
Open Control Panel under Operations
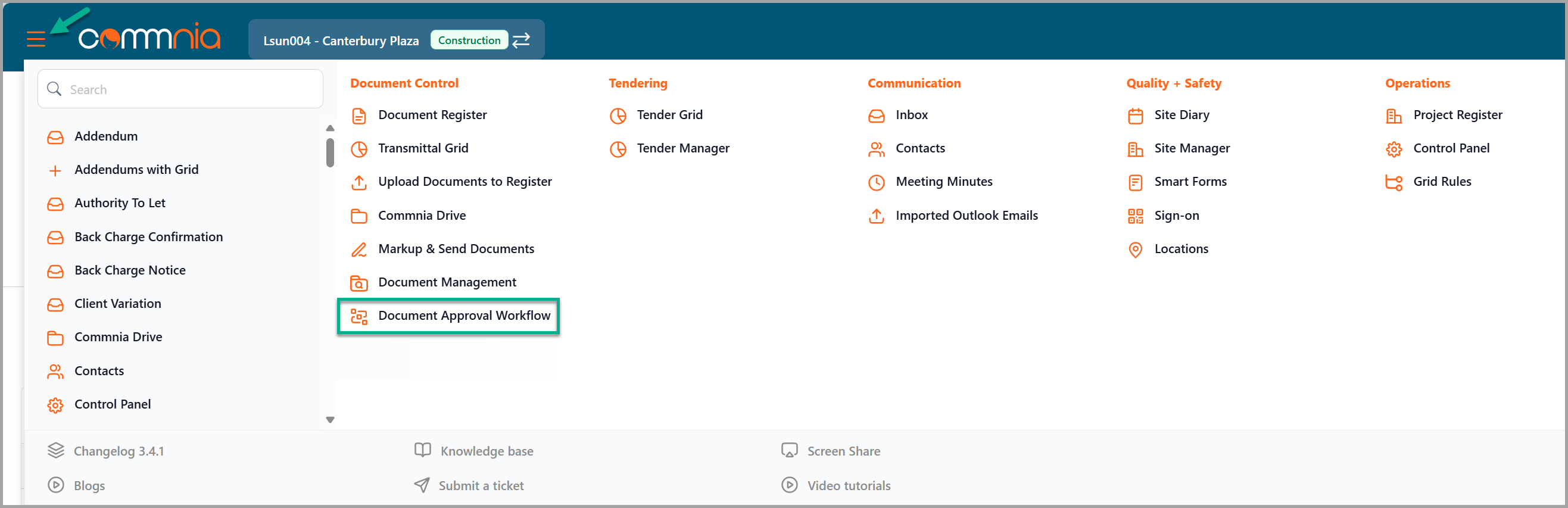pos(1451,148)
